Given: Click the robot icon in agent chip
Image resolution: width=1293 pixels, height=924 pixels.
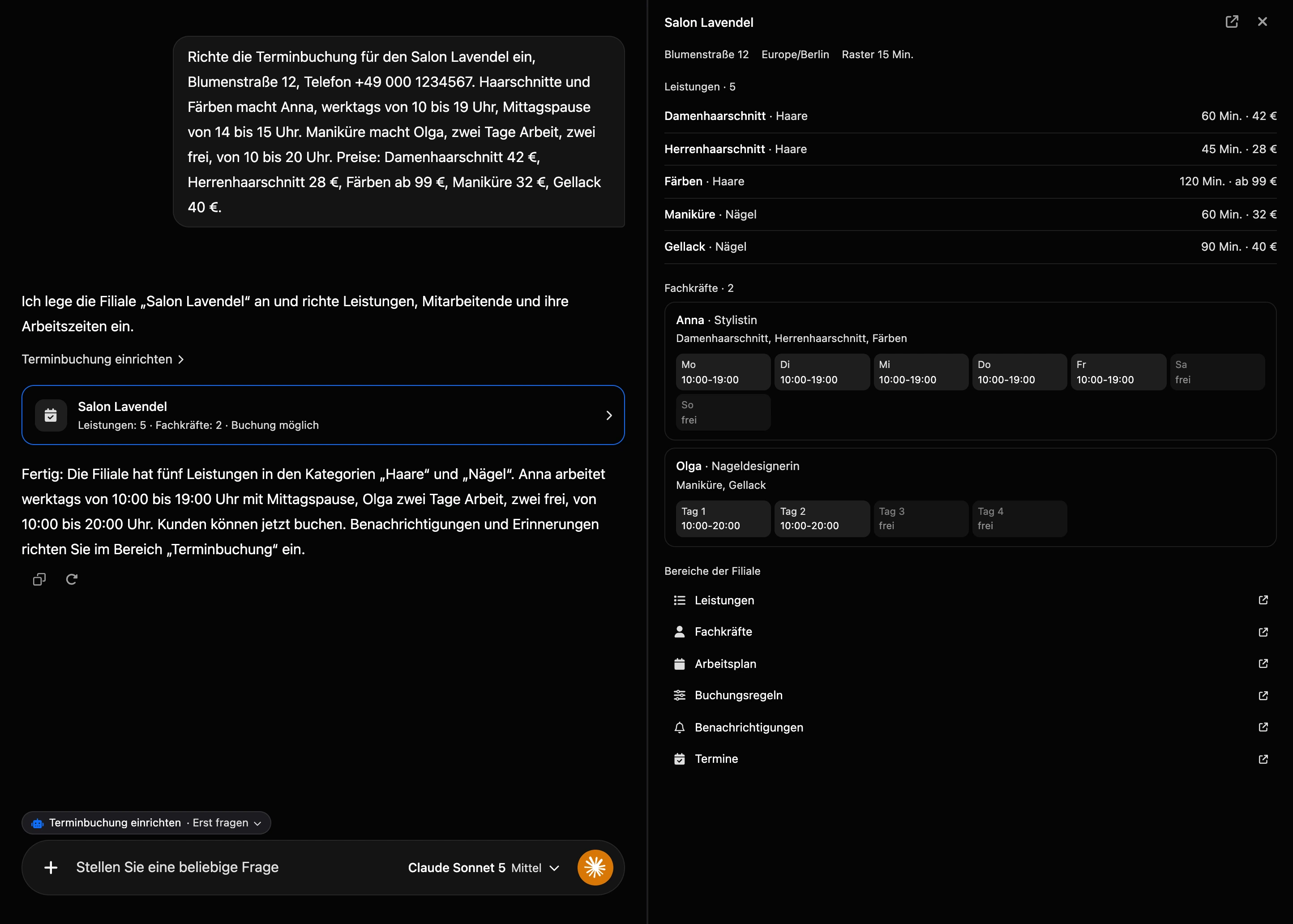Looking at the screenshot, I should pos(38,823).
